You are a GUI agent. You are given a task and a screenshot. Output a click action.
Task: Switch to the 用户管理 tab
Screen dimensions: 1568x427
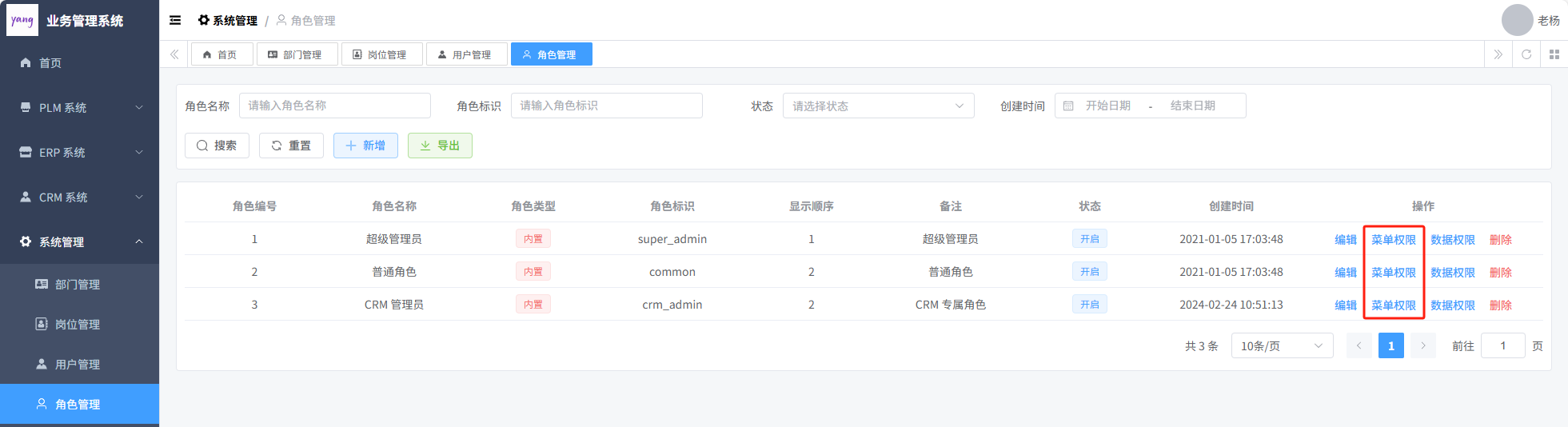tap(465, 54)
